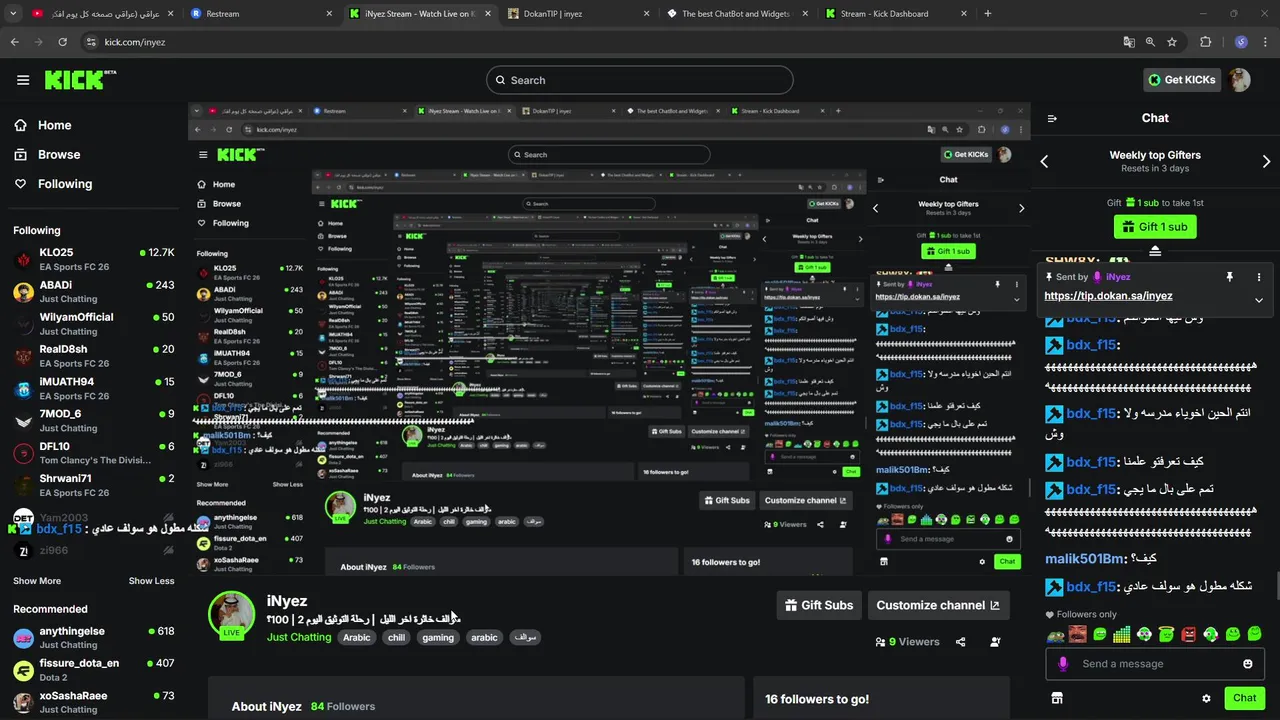The image size is (1280, 720).
Task: Open DFL10 channel in Following list
Action: (93, 453)
